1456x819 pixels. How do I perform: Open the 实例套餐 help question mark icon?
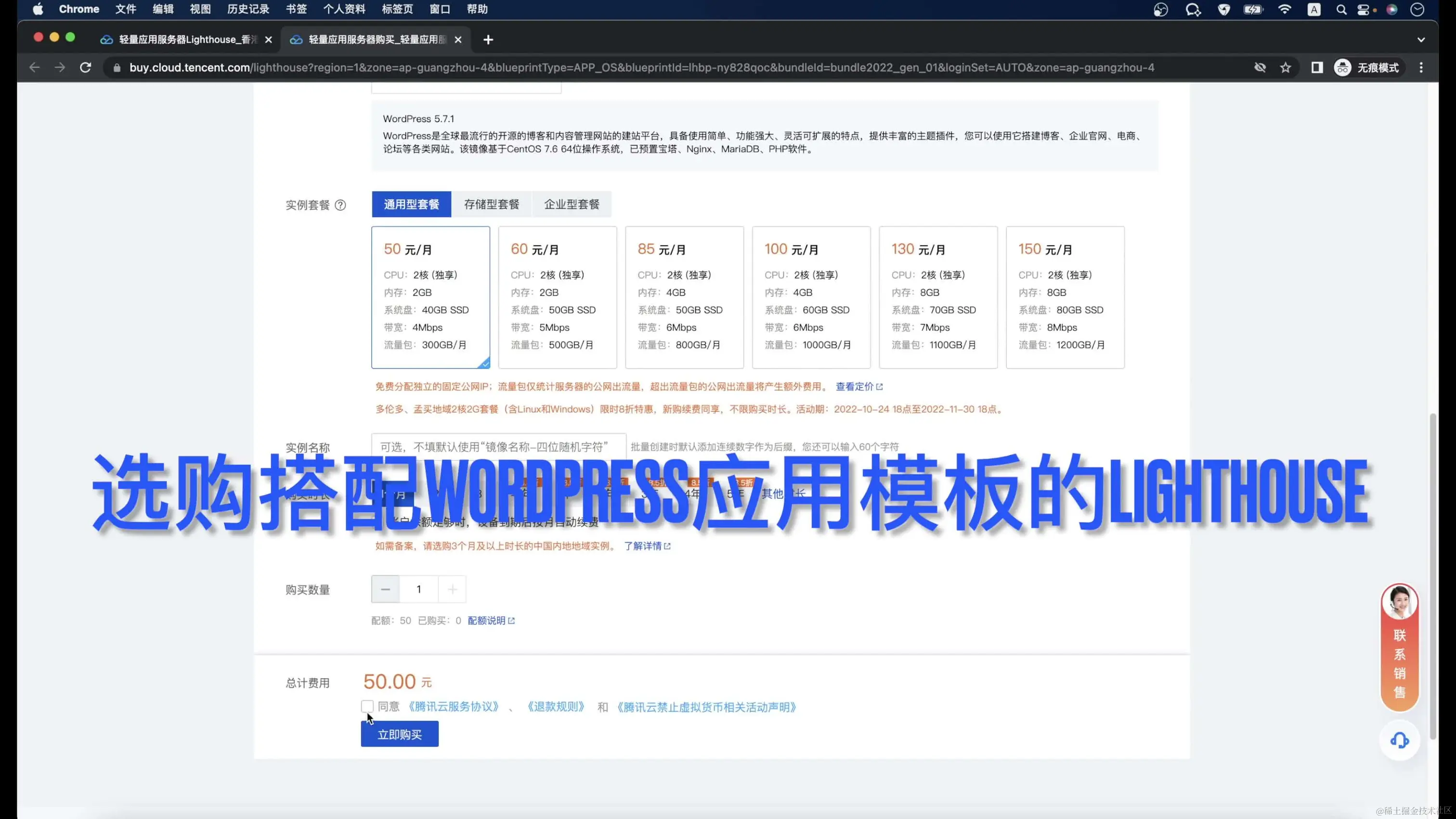341,205
